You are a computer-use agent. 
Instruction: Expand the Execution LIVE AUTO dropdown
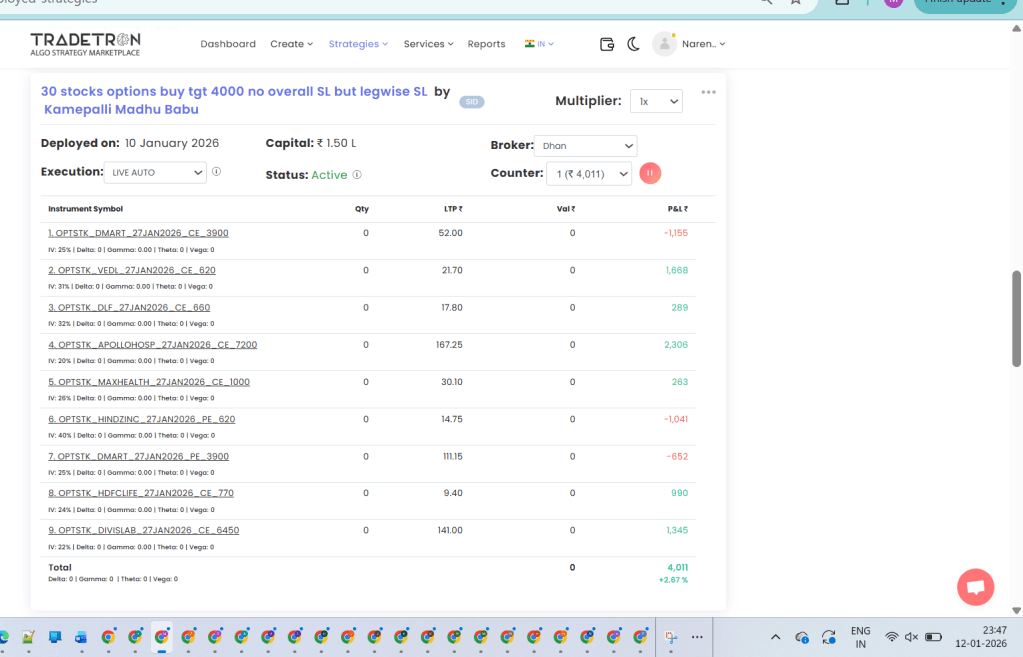tap(155, 172)
